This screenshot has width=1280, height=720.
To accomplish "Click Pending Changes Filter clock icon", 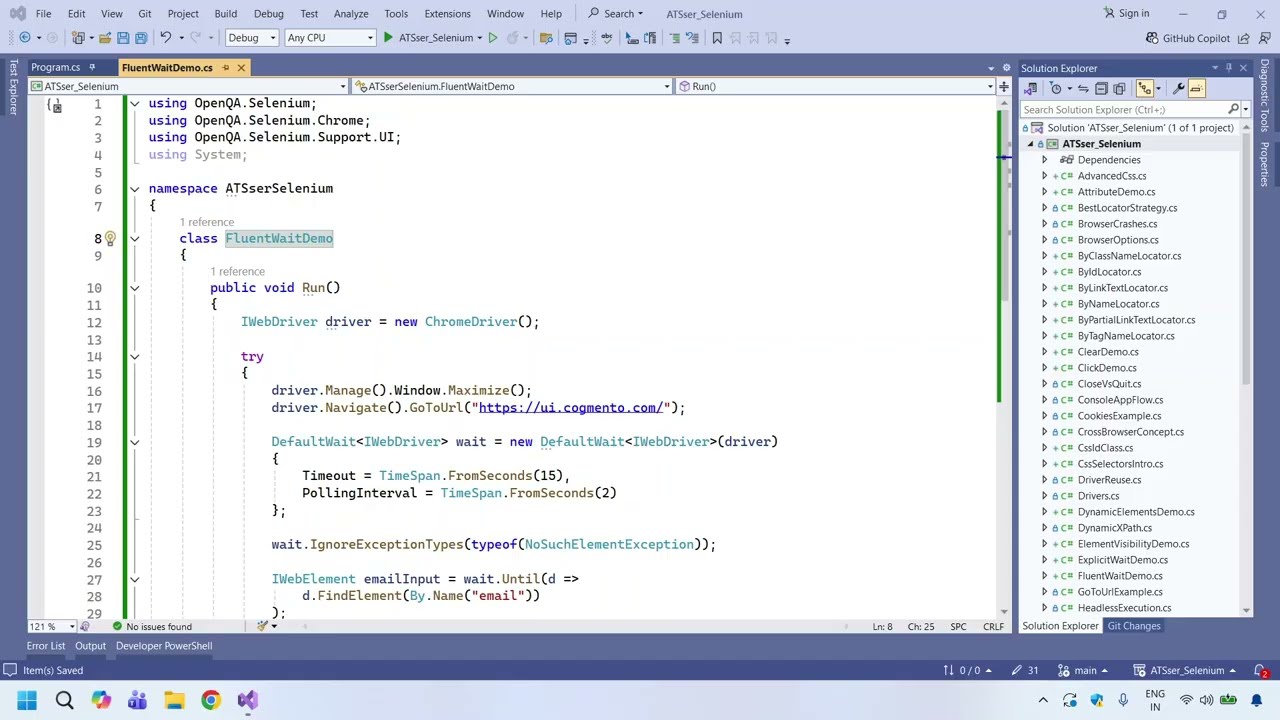I will [x=1055, y=88].
